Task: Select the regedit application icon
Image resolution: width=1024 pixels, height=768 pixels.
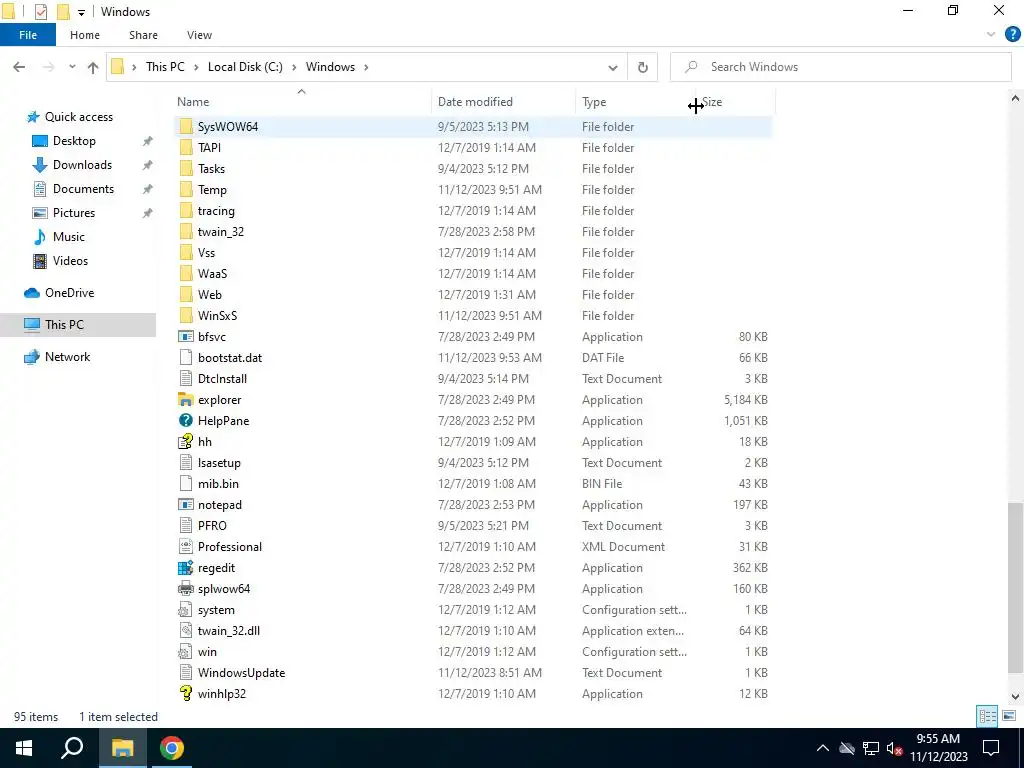Action: tap(186, 568)
